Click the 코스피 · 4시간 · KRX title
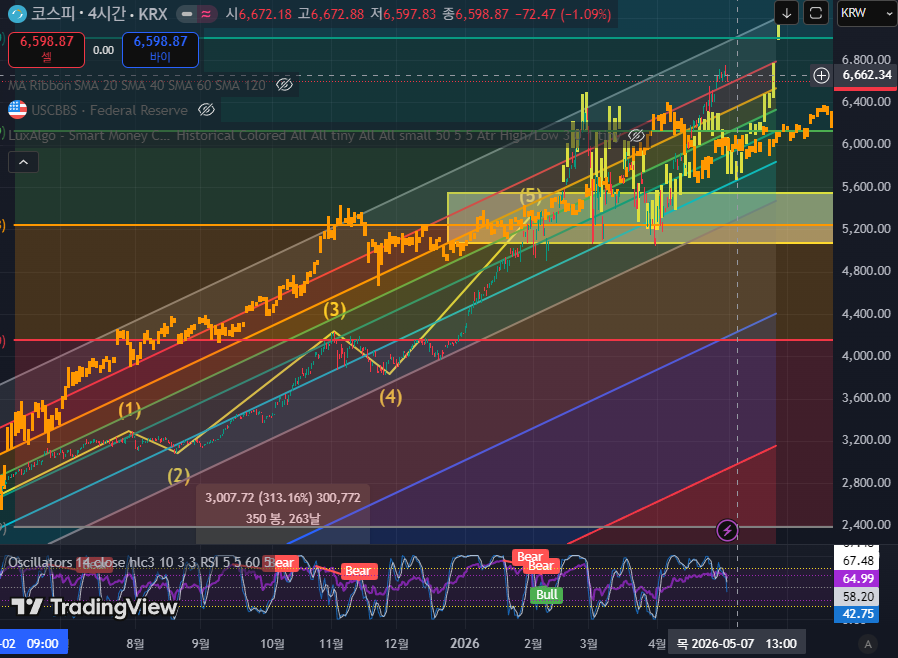The width and height of the screenshot is (898, 658). point(99,14)
